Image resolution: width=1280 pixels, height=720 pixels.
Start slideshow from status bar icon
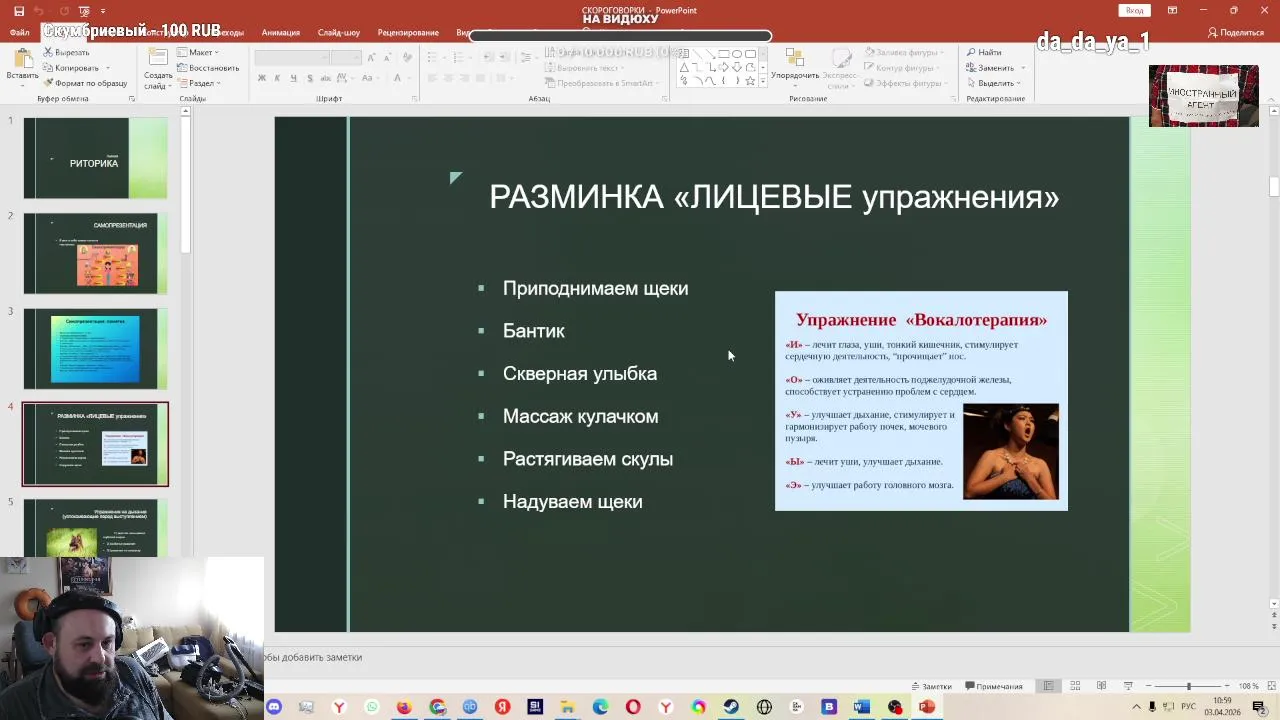(1128, 686)
